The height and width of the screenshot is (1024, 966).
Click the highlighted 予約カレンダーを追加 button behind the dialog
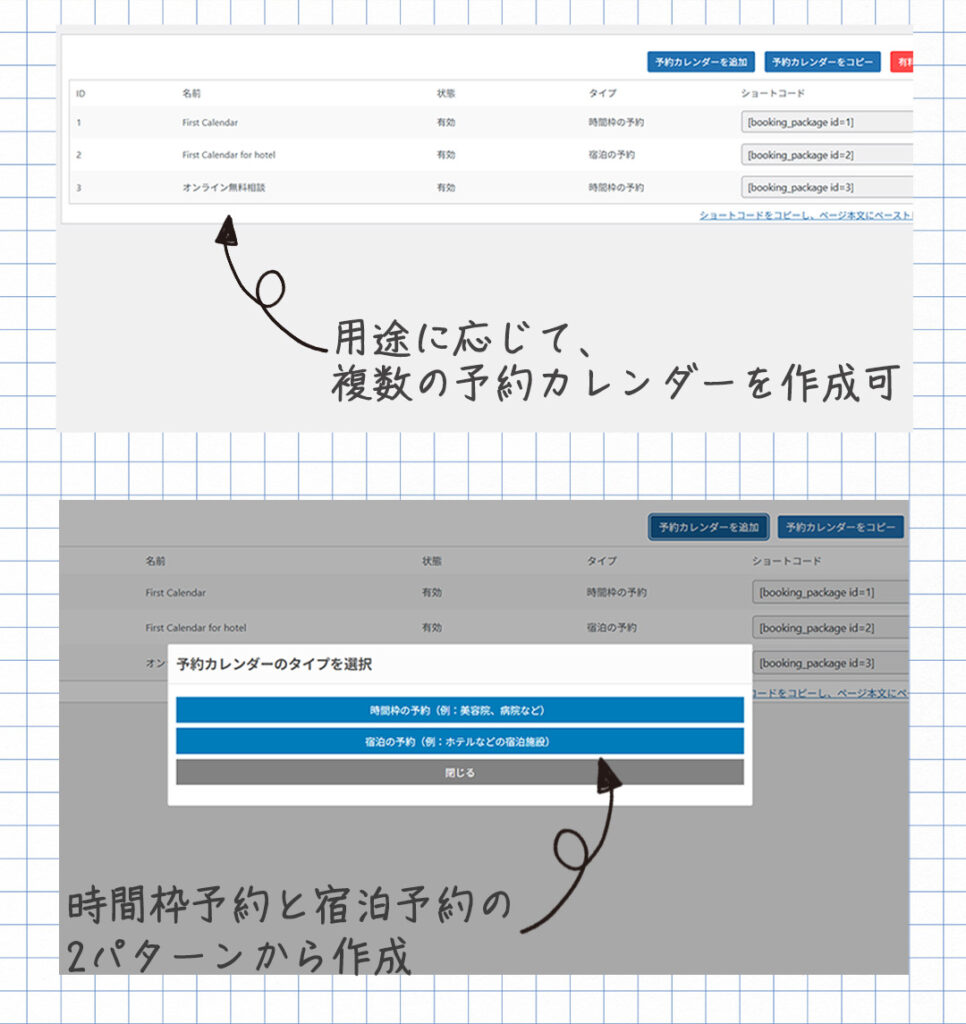coord(709,527)
